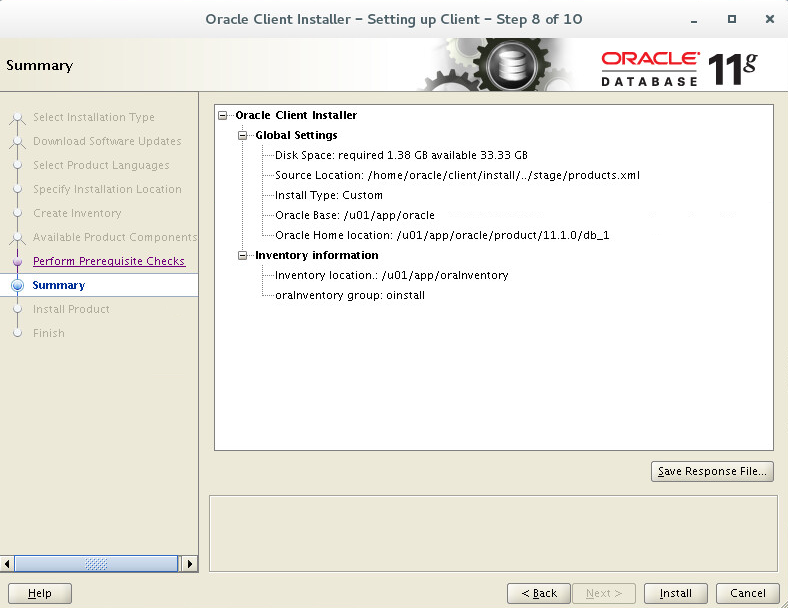Click the Install Product step
This screenshot has width=788, height=608.
pyautogui.click(x=71, y=309)
